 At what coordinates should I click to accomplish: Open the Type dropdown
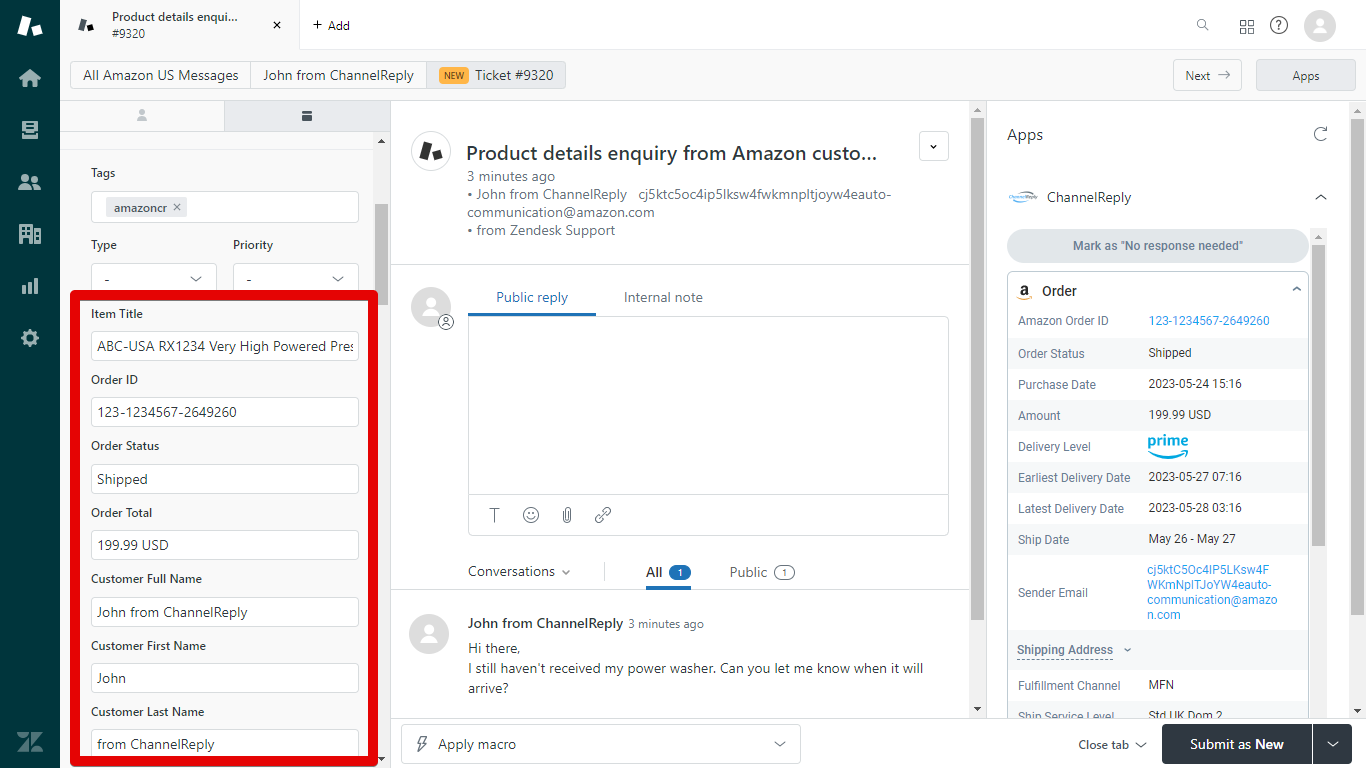pos(154,279)
